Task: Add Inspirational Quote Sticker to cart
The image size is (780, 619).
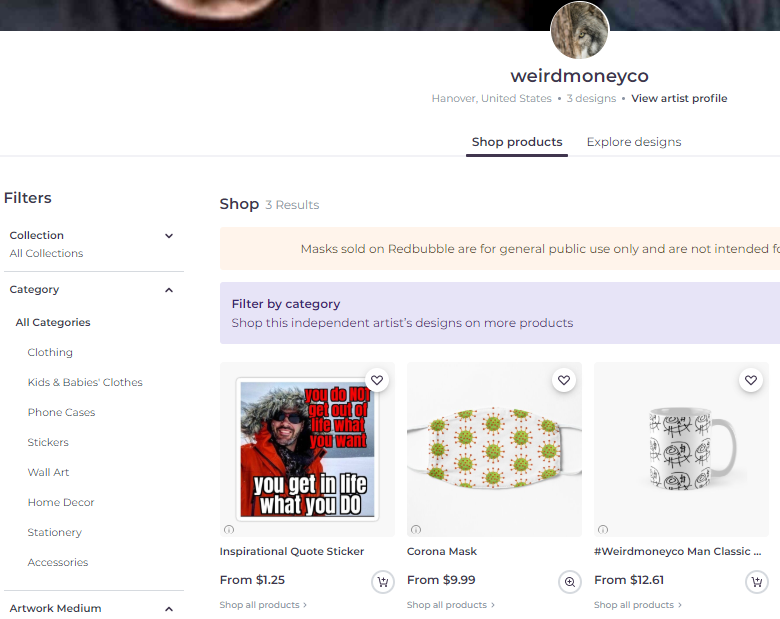Action: point(383,582)
